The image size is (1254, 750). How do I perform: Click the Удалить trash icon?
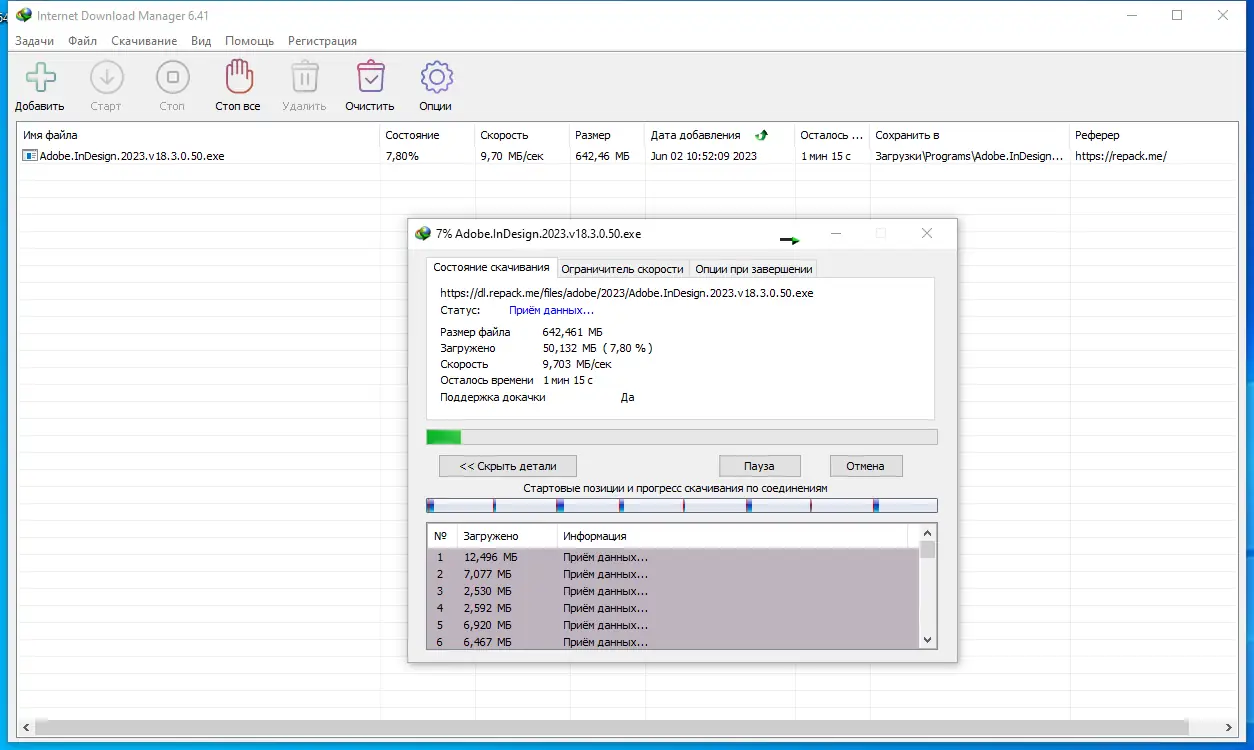pyautogui.click(x=304, y=77)
